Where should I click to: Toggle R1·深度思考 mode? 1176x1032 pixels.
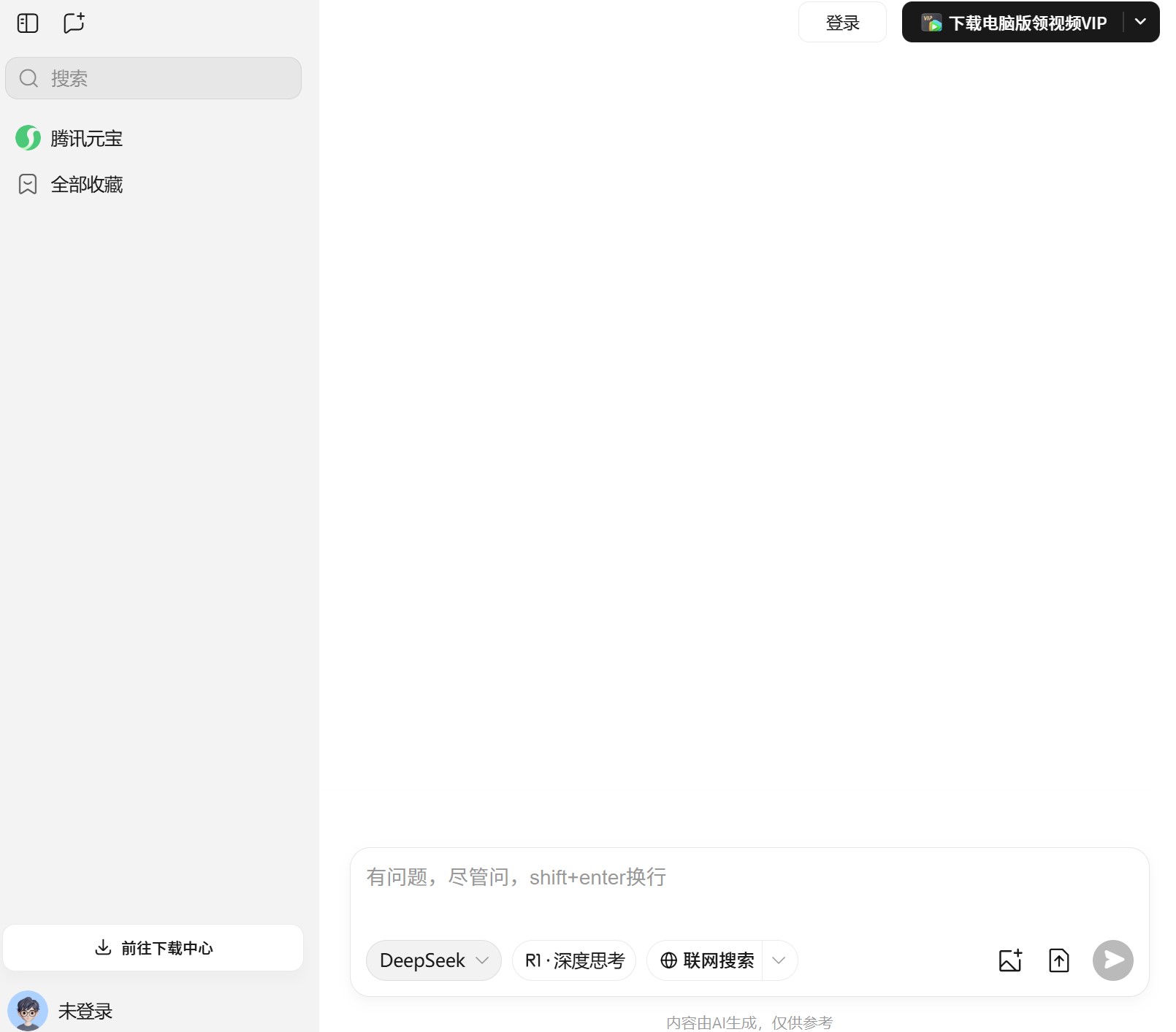tap(574, 960)
